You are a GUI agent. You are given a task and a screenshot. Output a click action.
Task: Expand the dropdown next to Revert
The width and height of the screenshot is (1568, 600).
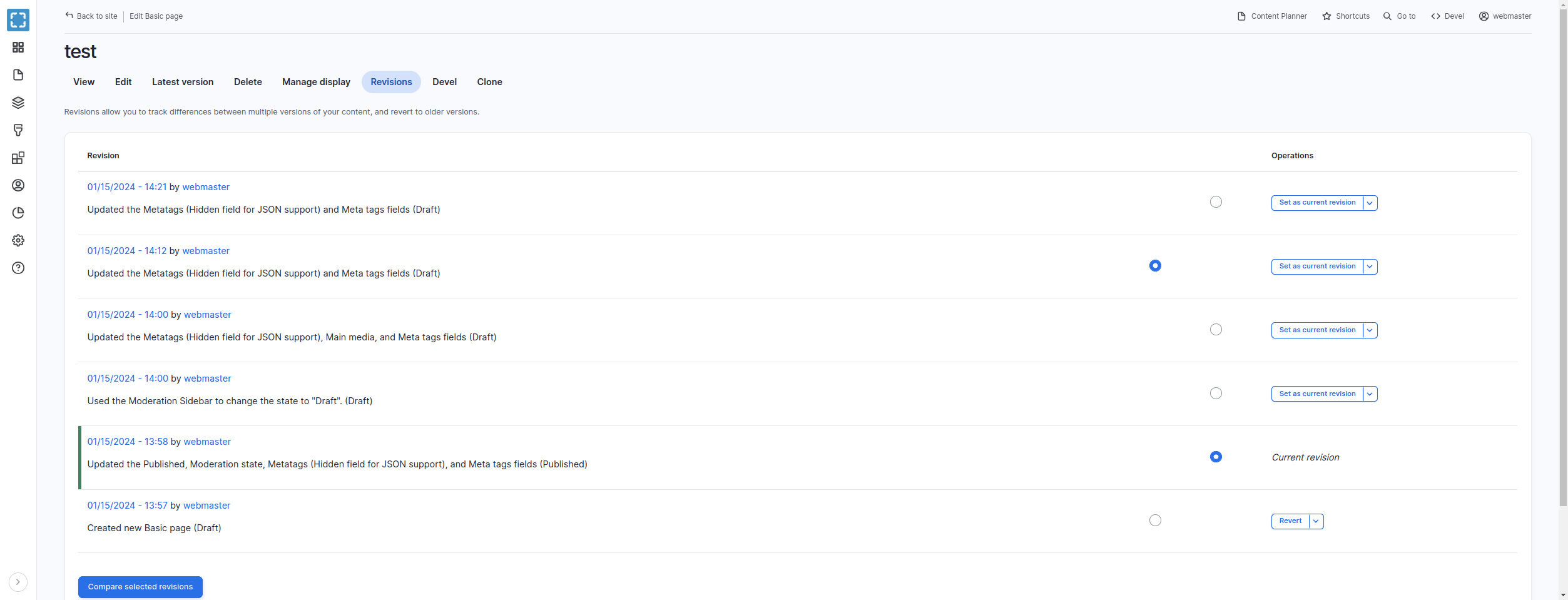1316,521
